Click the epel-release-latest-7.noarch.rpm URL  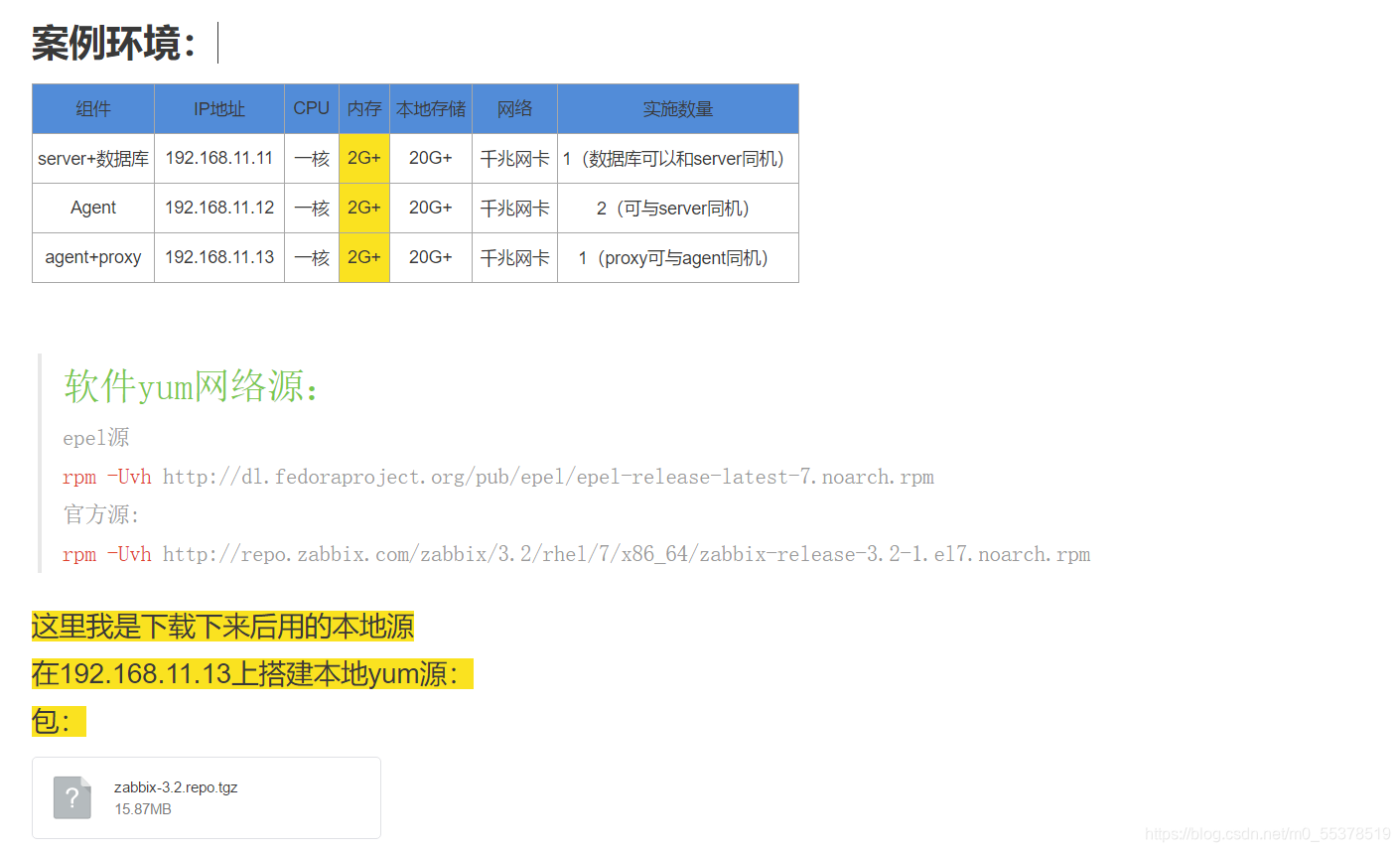coord(548,477)
